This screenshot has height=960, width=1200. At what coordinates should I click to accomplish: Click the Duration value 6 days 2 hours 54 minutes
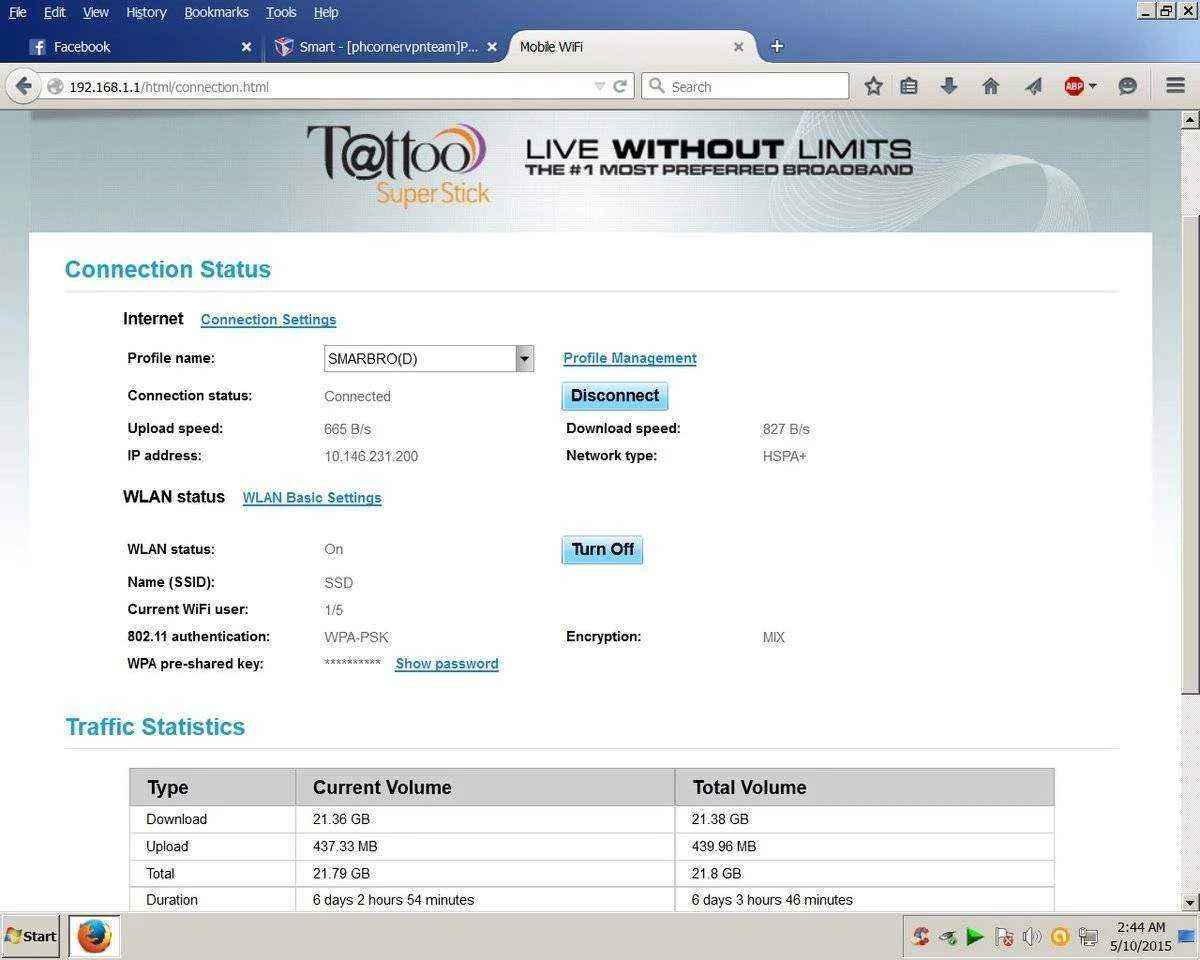393,900
